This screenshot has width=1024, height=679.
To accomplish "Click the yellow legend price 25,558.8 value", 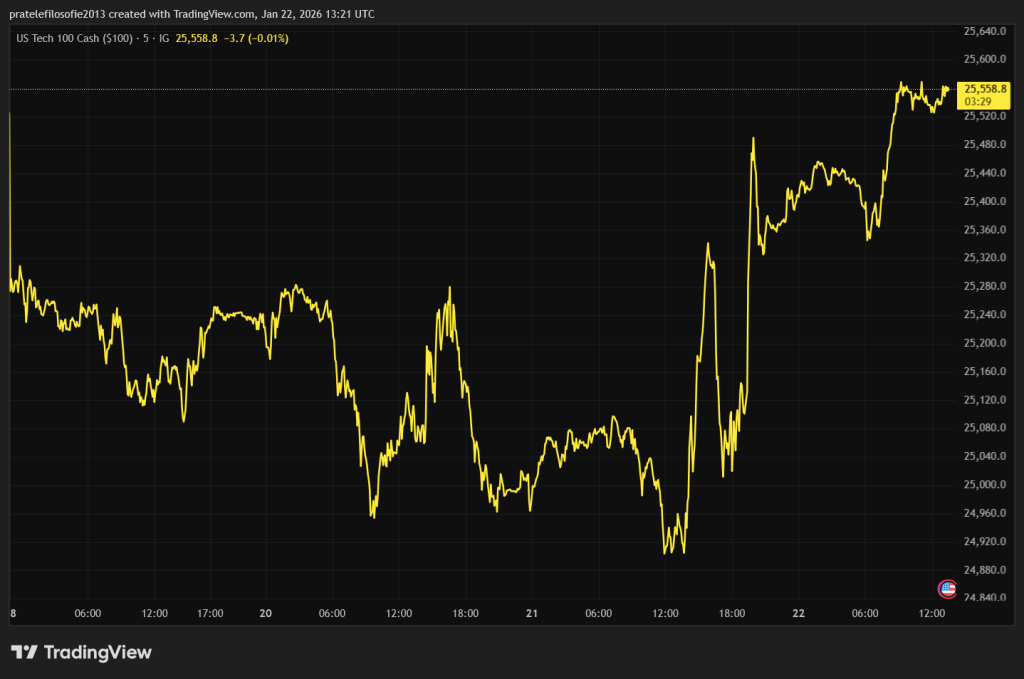I will coord(196,38).
